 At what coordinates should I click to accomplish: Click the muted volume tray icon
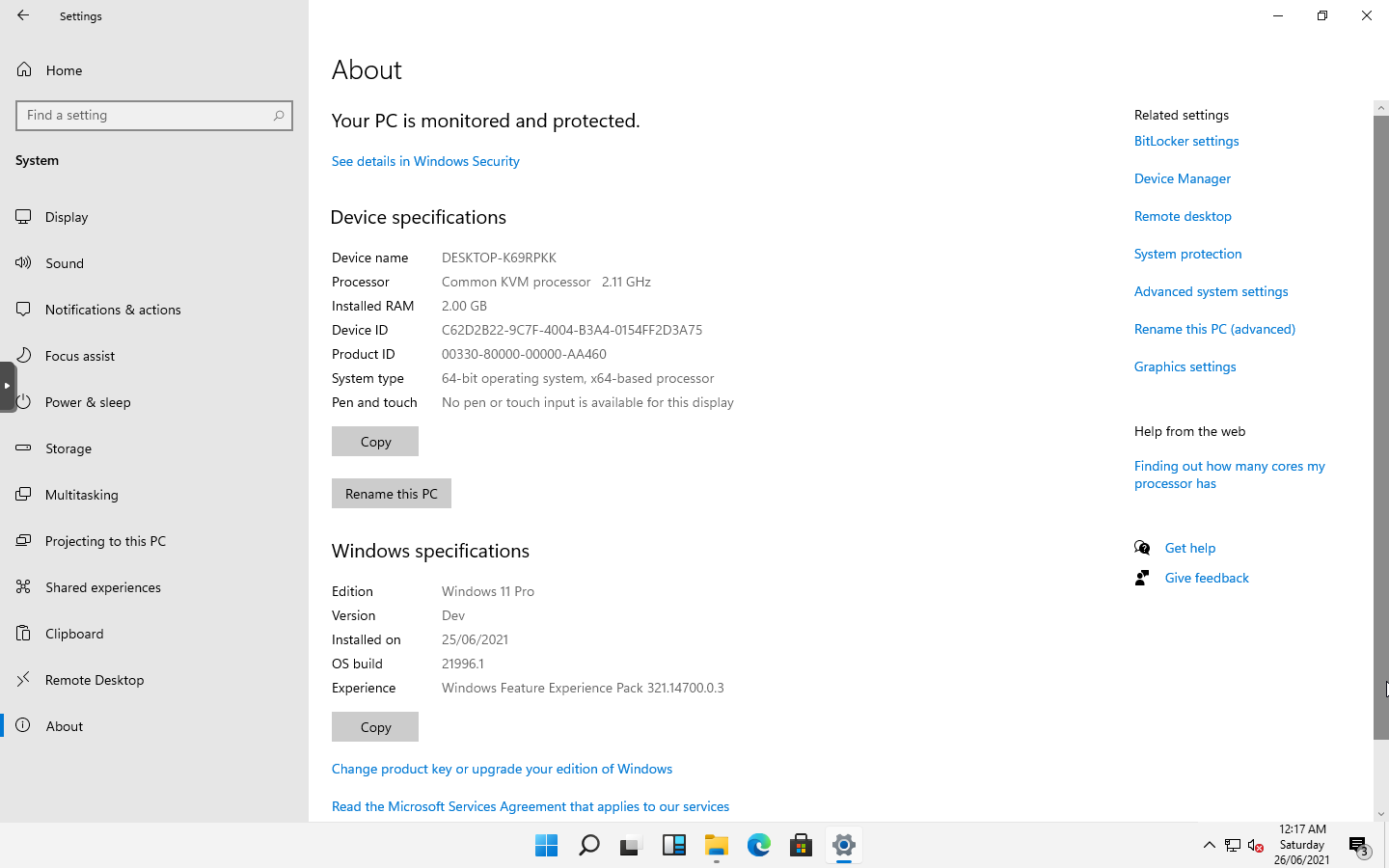[x=1256, y=846]
